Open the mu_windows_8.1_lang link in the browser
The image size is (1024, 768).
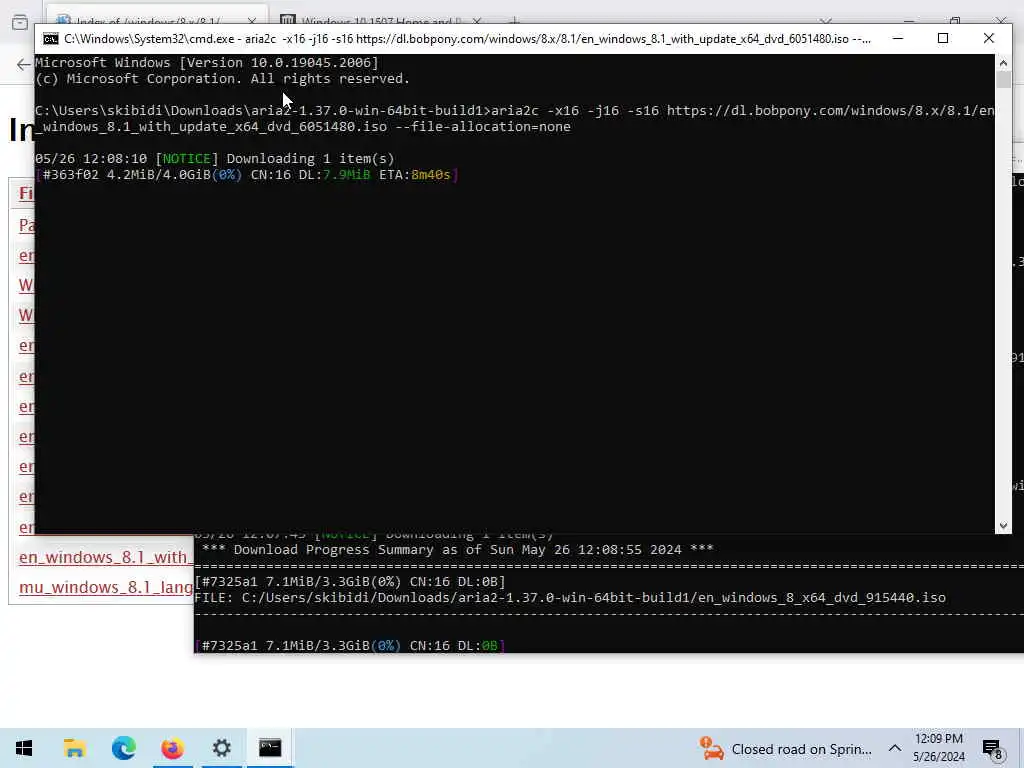[x=106, y=587]
